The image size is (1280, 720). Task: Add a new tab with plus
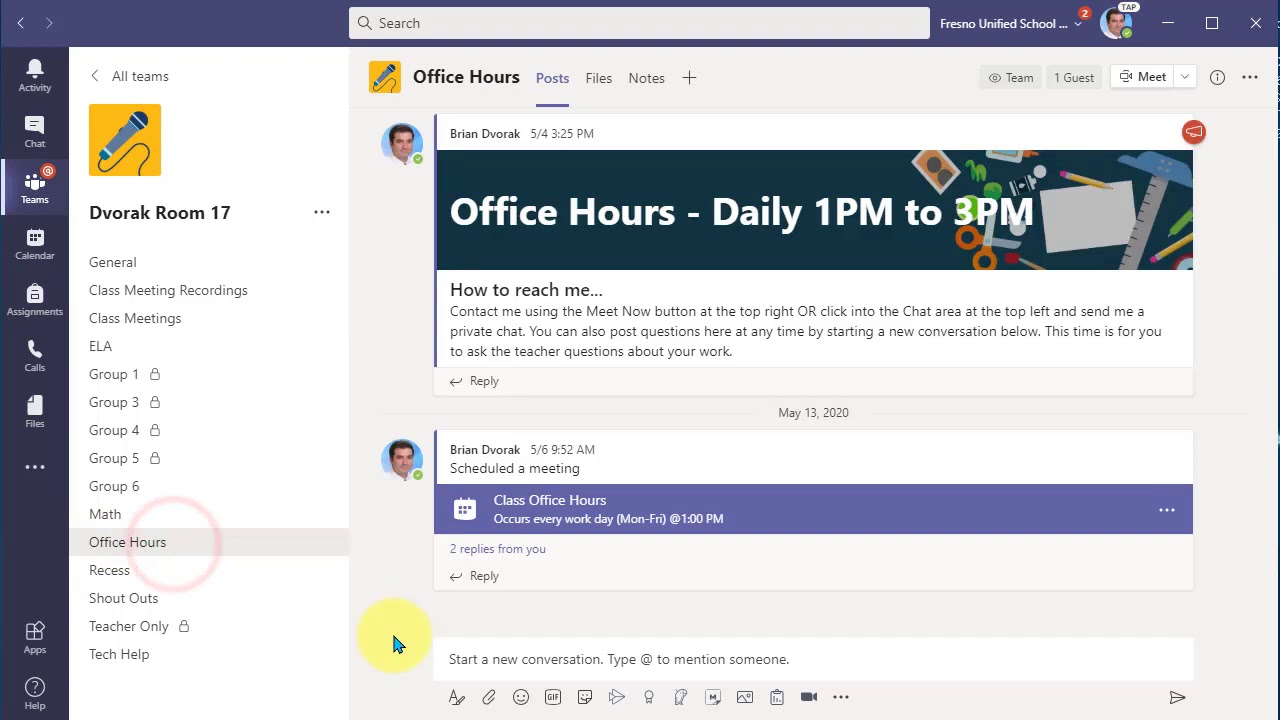(x=689, y=77)
